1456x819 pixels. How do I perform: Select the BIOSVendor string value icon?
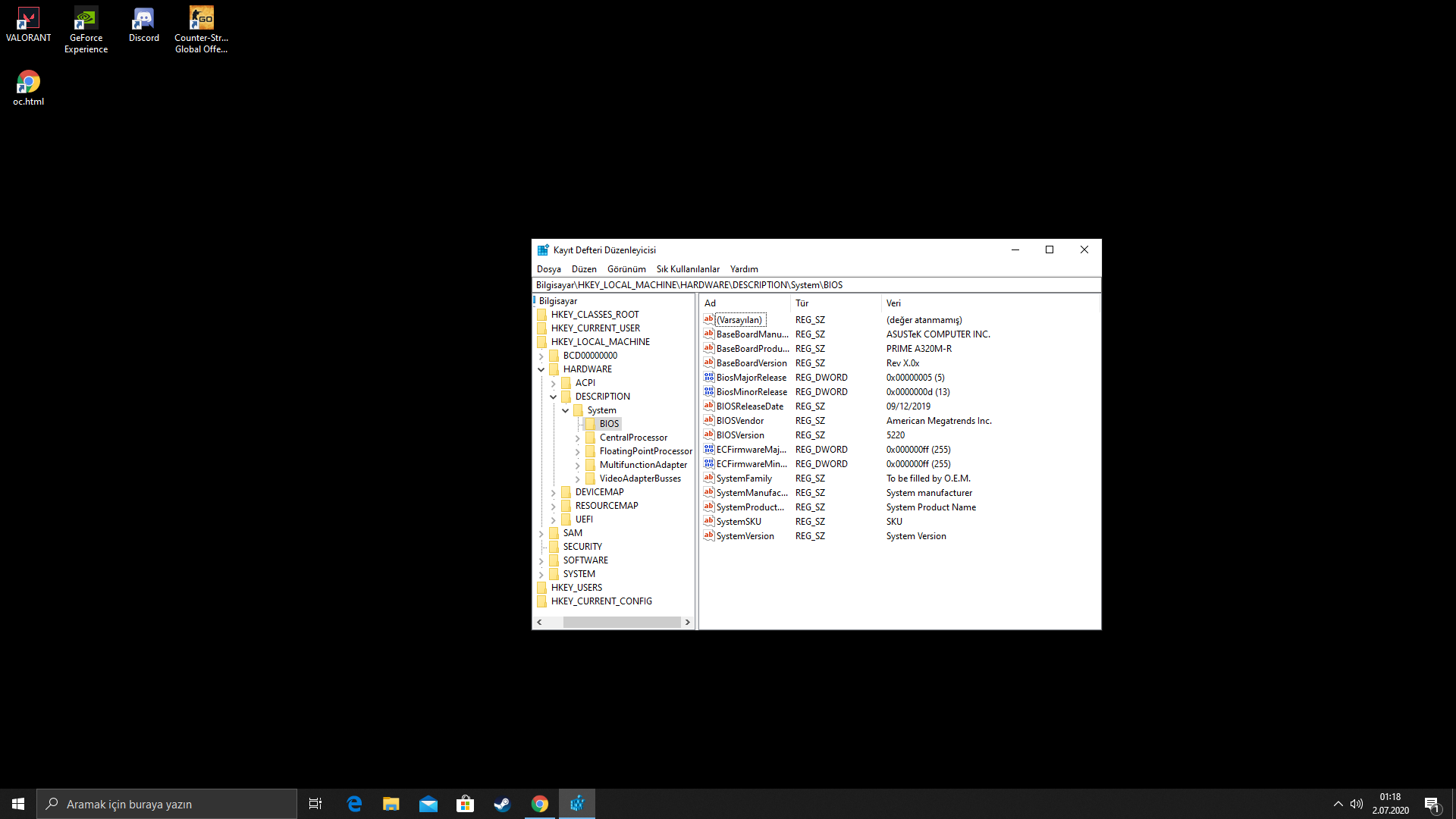point(708,421)
